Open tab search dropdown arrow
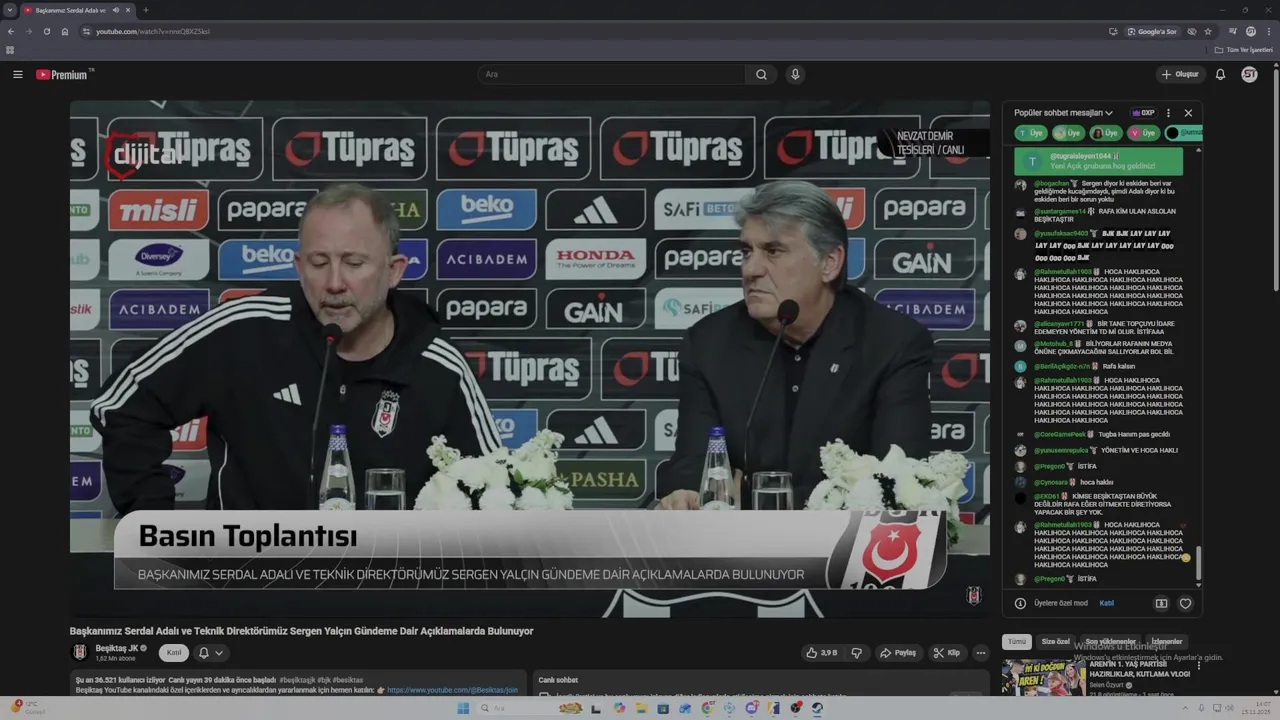The image size is (1280, 720). [x=10, y=10]
